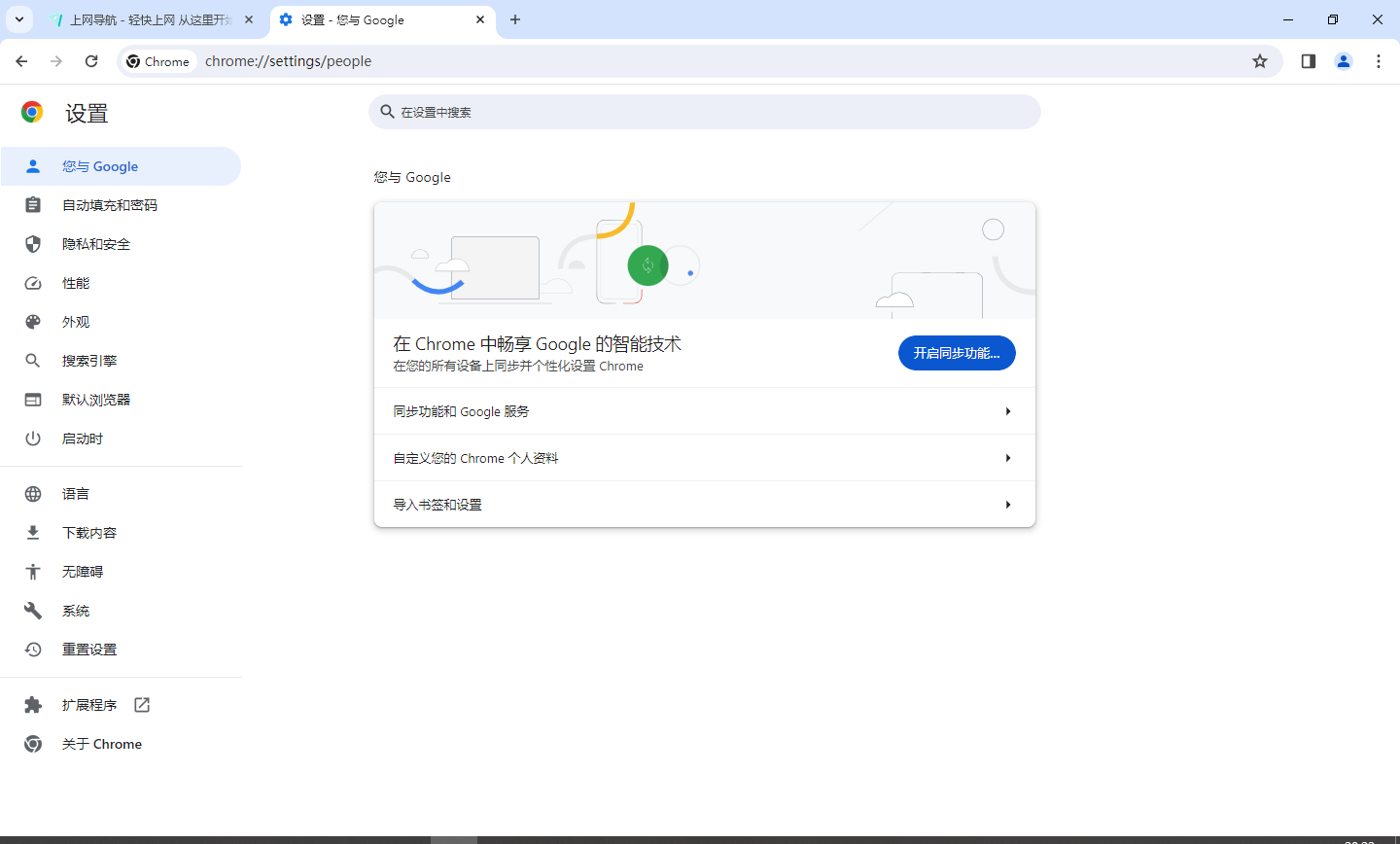The width and height of the screenshot is (1400, 844).
Task: Open a new tab with plus button
Action: coord(515,19)
